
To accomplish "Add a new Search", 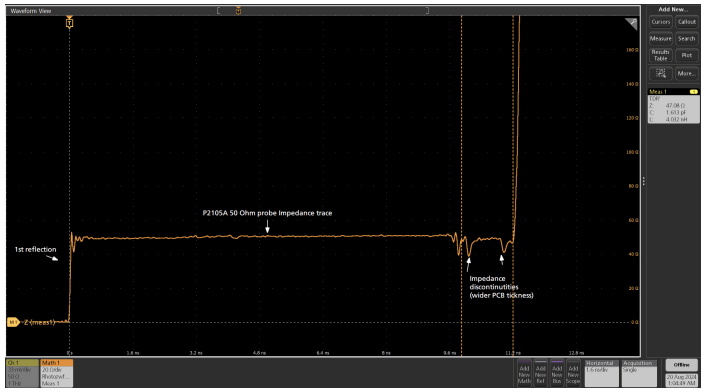I will coord(687,39).
